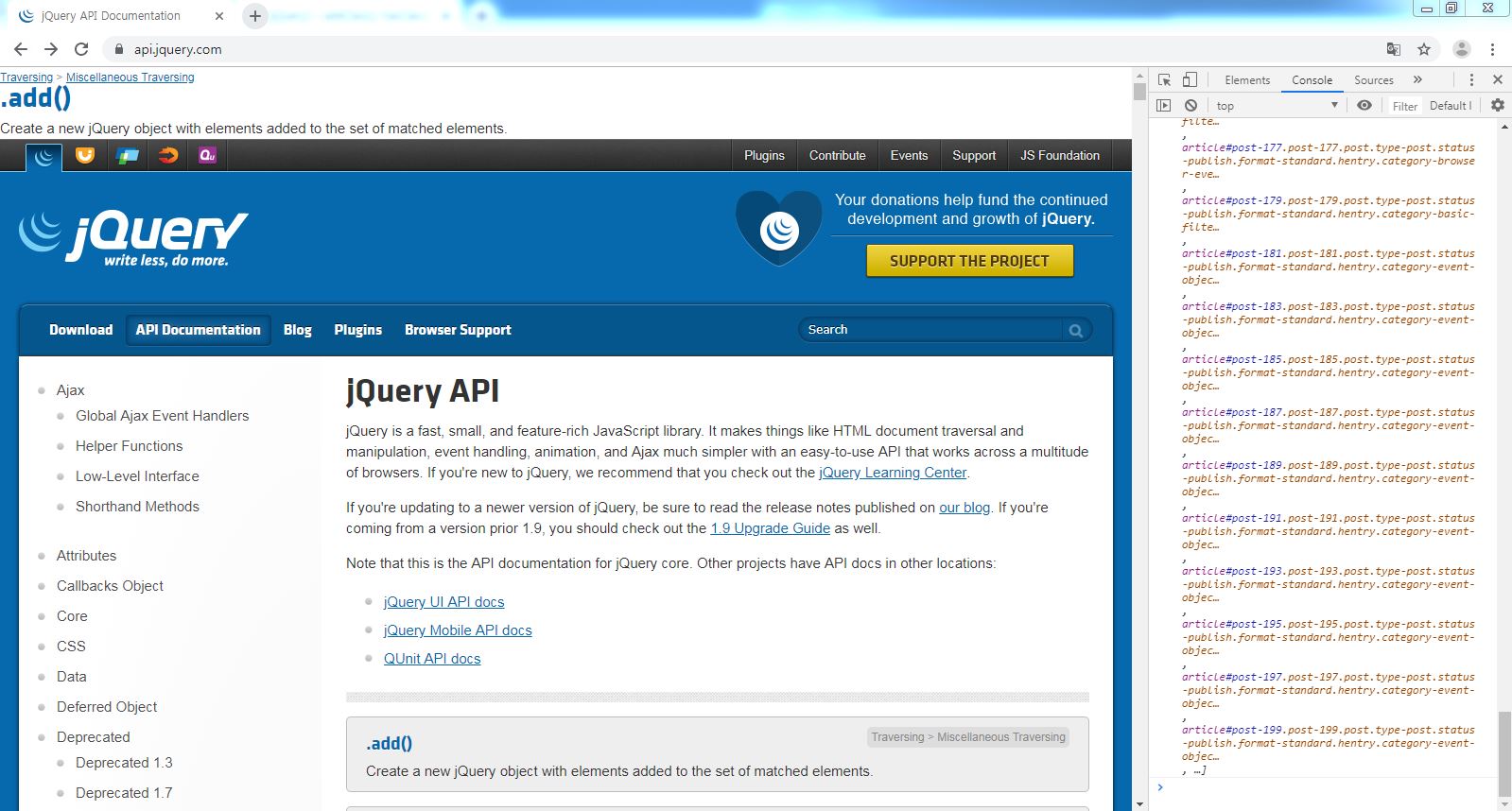Screen dimensions: 1512x811
Task: Click the jQuery logo
Action: click(x=132, y=237)
